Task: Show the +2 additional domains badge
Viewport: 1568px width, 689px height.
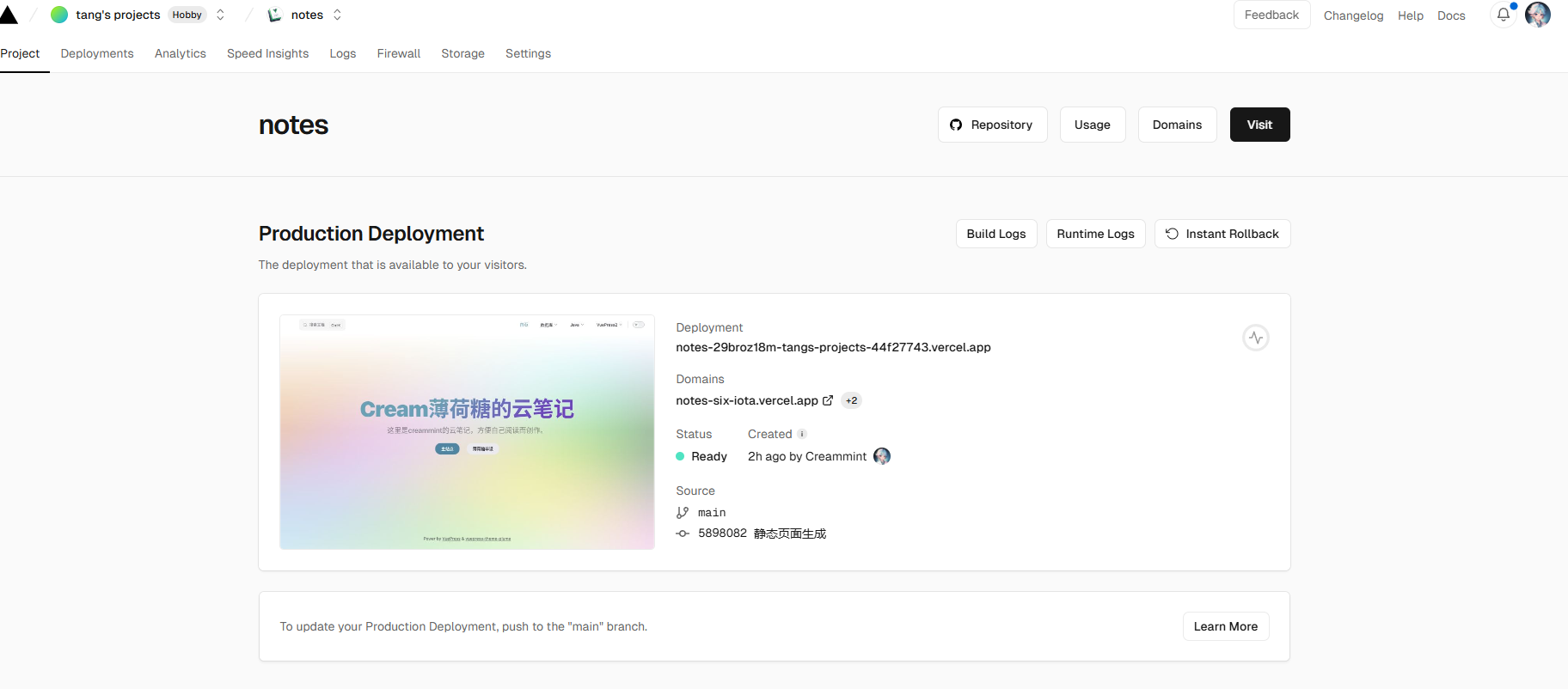Action: 851,400
